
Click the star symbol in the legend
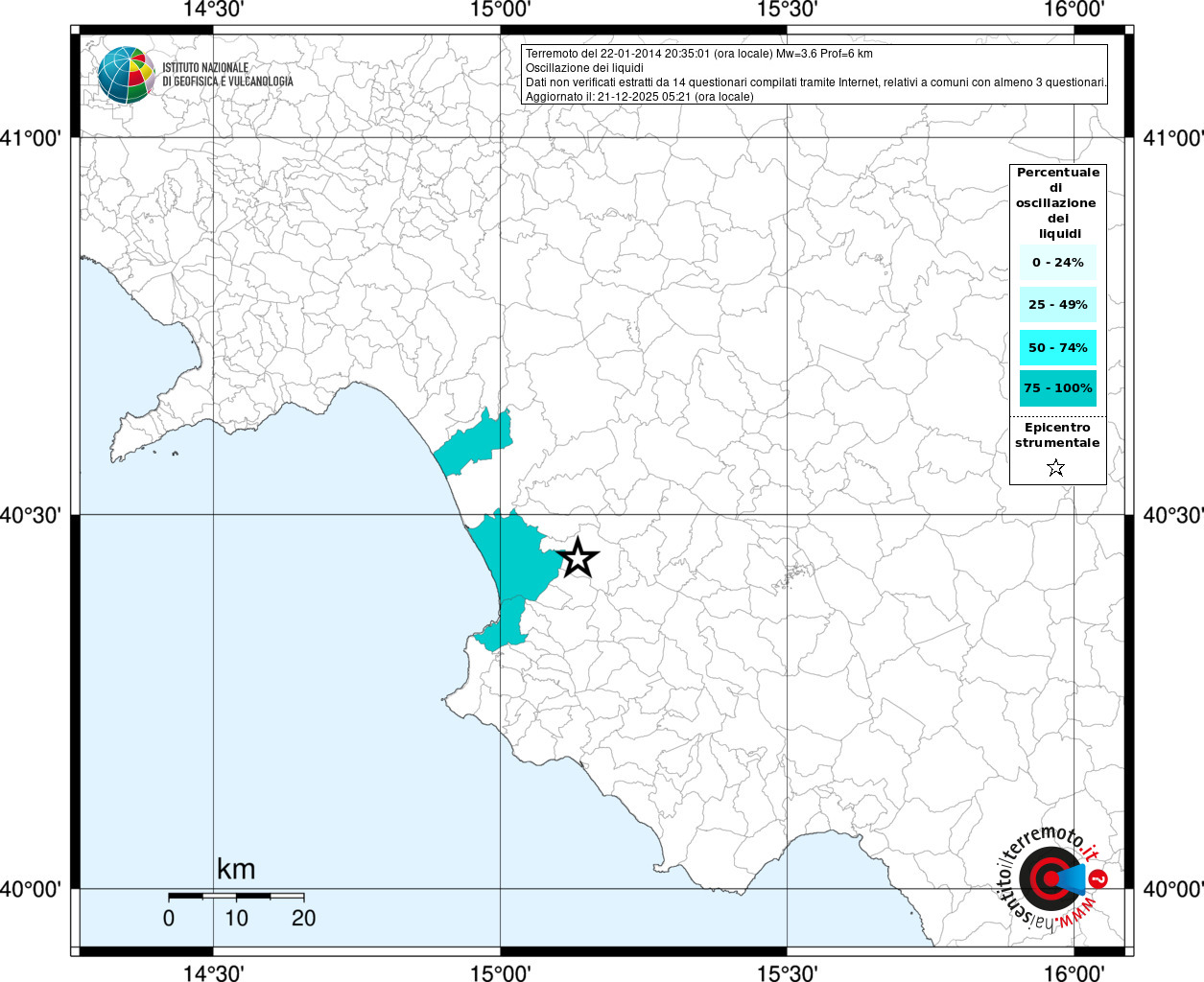pyautogui.click(x=1056, y=468)
